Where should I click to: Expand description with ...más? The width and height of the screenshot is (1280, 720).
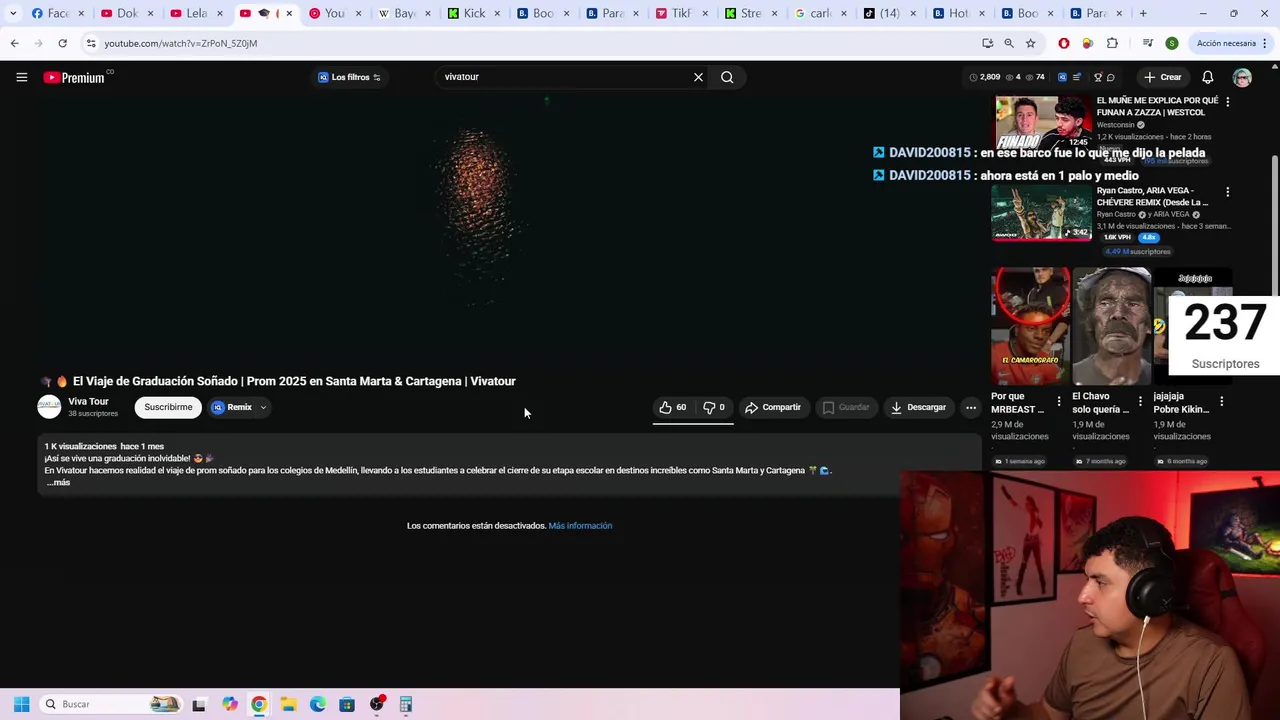click(58, 482)
